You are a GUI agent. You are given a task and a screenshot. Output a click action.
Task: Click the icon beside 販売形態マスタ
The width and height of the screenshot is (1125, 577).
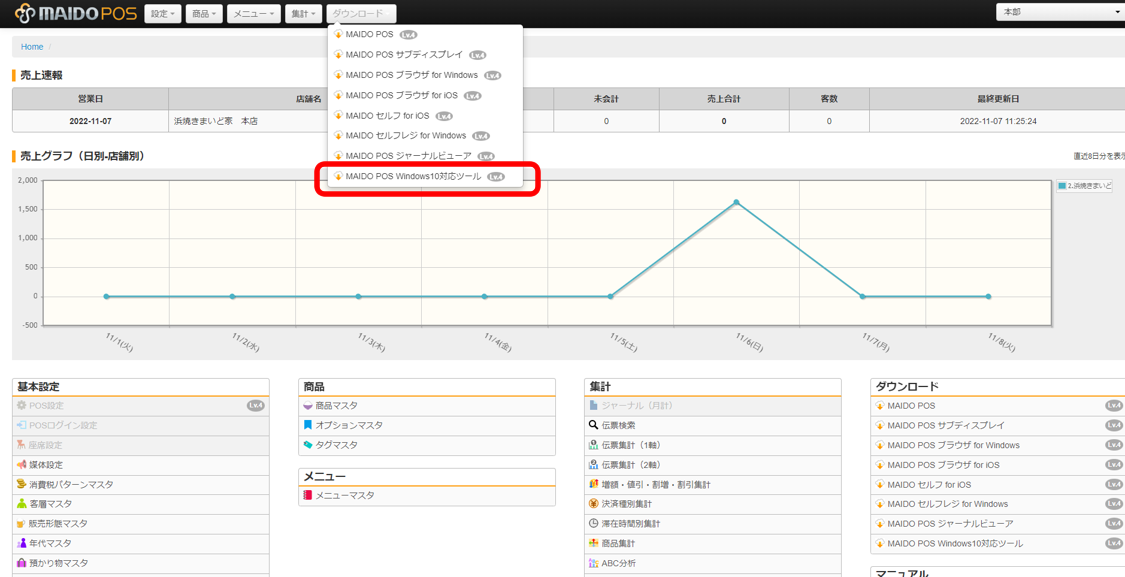pyautogui.click(x=21, y=524)
